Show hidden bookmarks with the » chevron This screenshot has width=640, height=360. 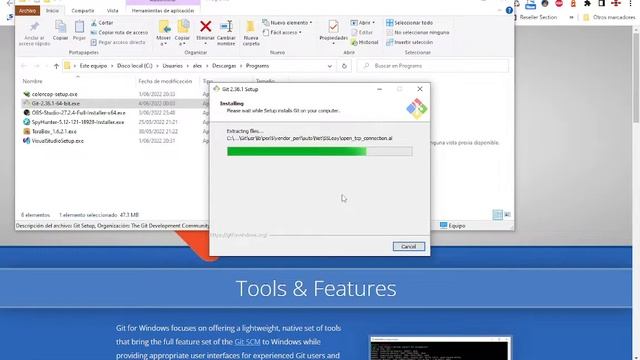571,18
